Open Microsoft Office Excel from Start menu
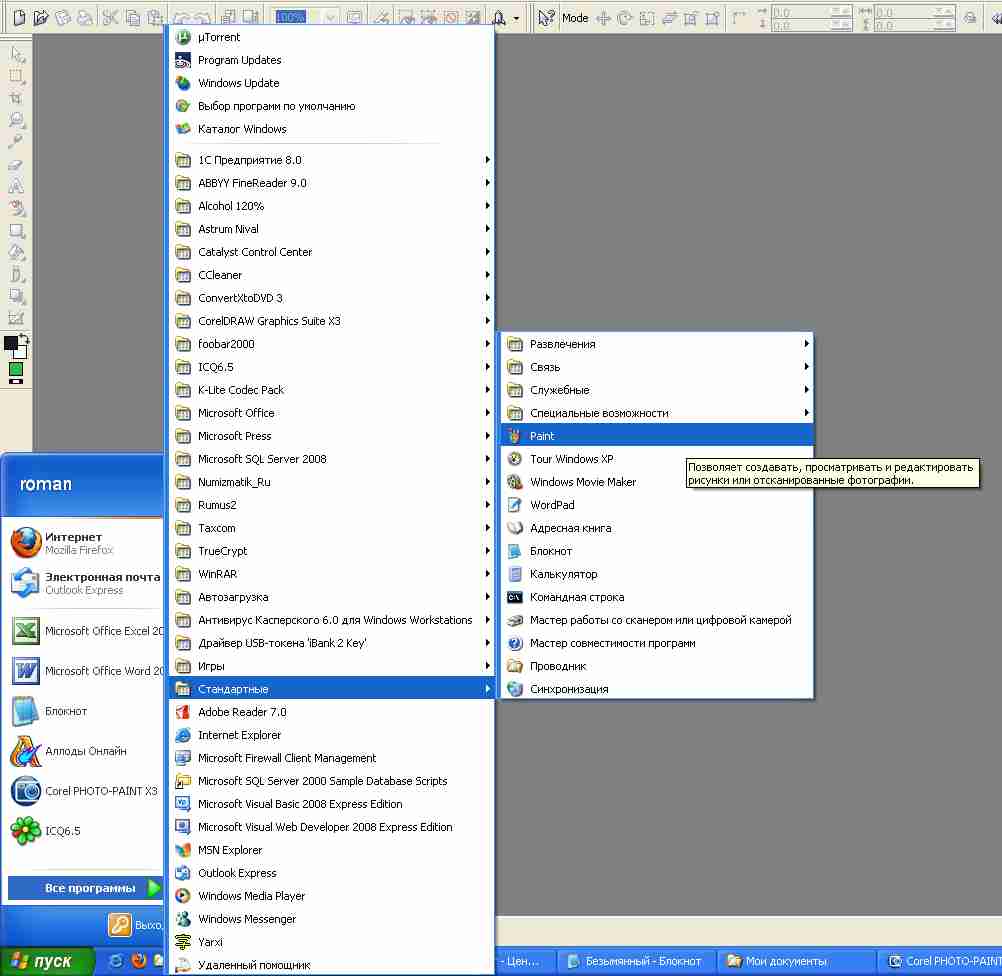Image resolution: width=1002 pixels, height=976 pixels. [86, 631]
